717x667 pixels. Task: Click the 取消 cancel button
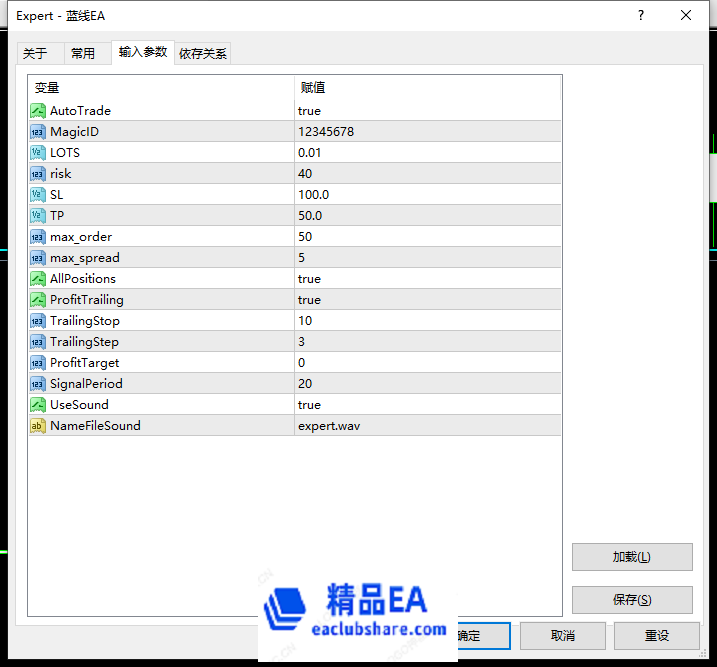tap(563, 636)
